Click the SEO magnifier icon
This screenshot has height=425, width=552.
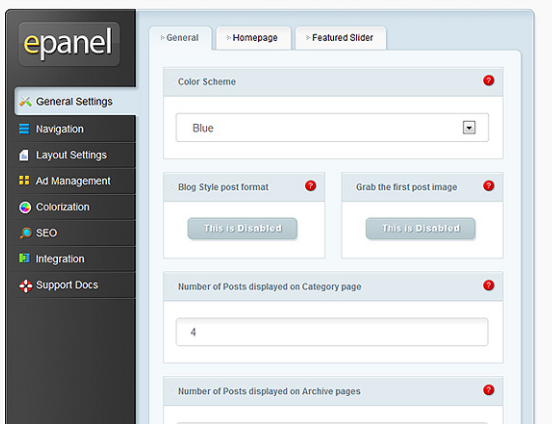point(25,233)
